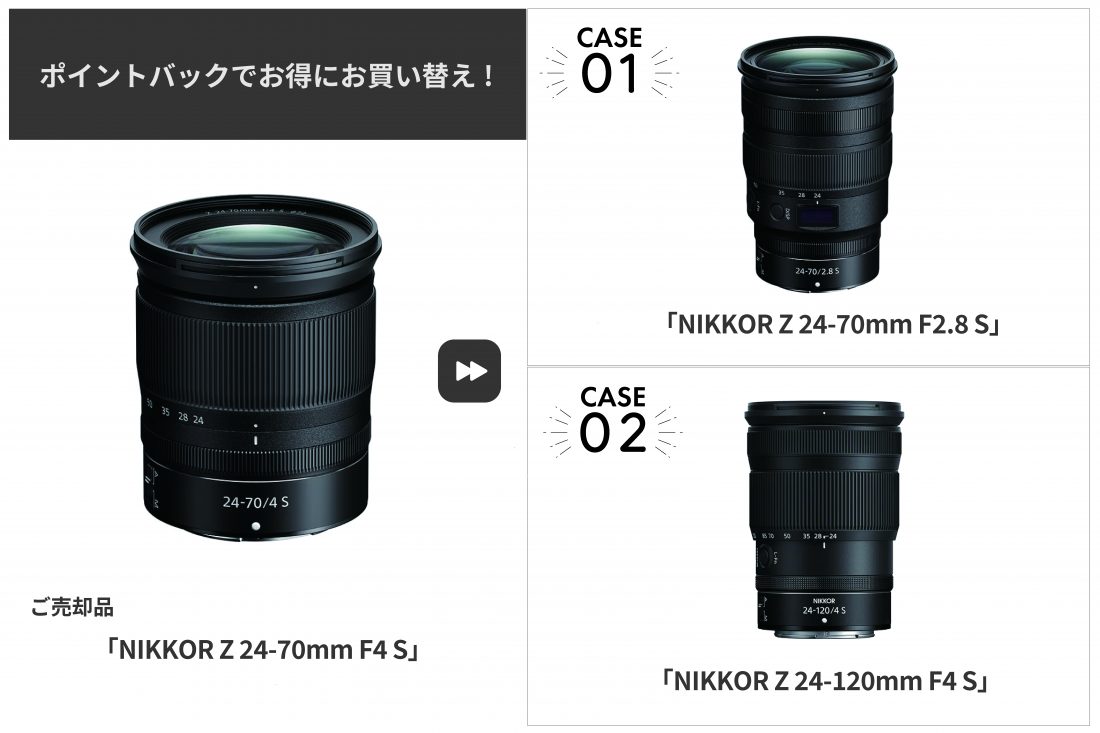Click the large 02 number
The height and width of the screenshot is (733, 1100).
click(x=612, y=433)
